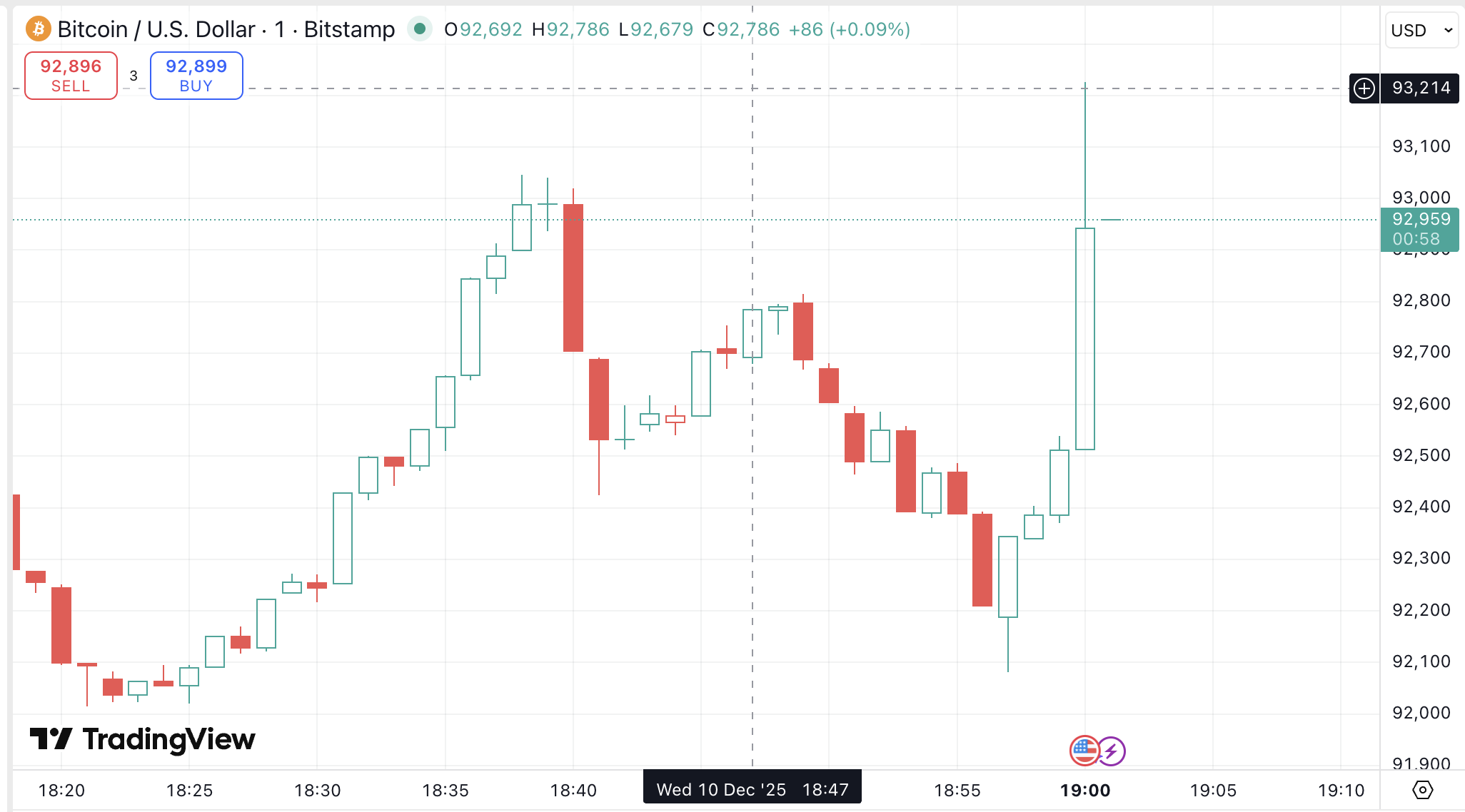
Task: Click the plus icon next to 93,214 price
Action: point(1364,88)
